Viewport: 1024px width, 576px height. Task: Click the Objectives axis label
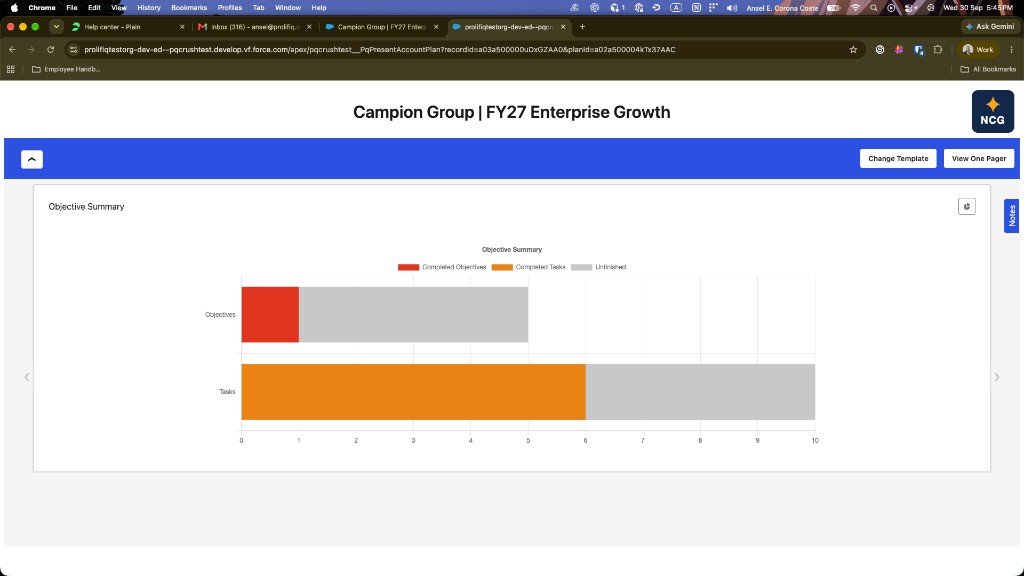[220, 315]
